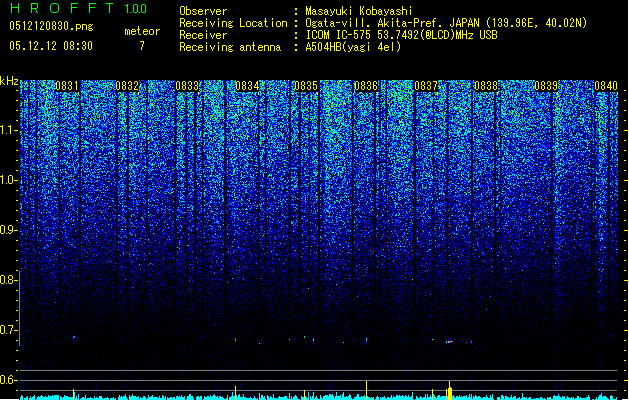Click the 0831 time marker
The image size is (629, 400).
coord(67,86)
